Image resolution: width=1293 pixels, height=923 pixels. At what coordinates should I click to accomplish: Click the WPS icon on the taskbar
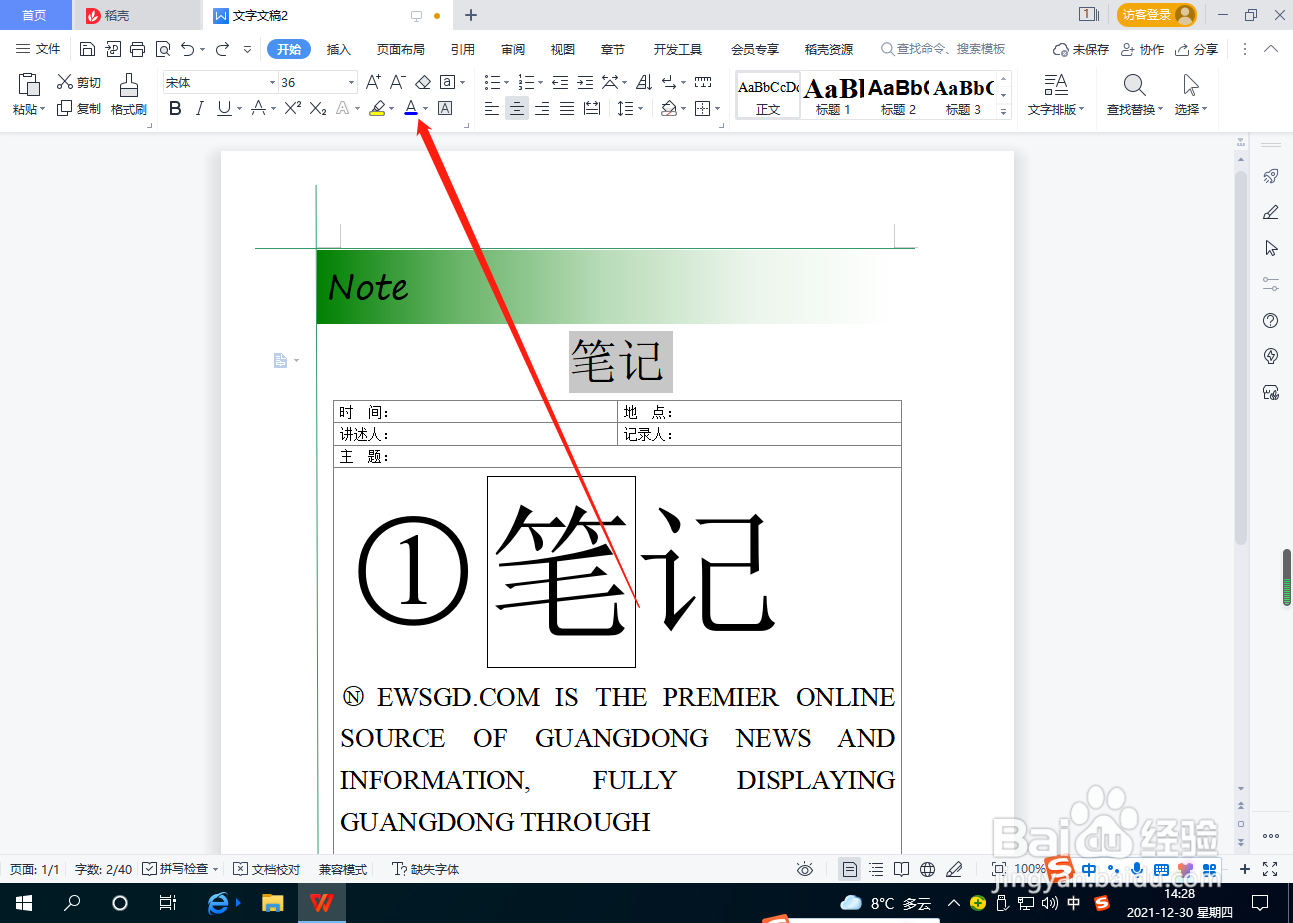coord(322,903)
